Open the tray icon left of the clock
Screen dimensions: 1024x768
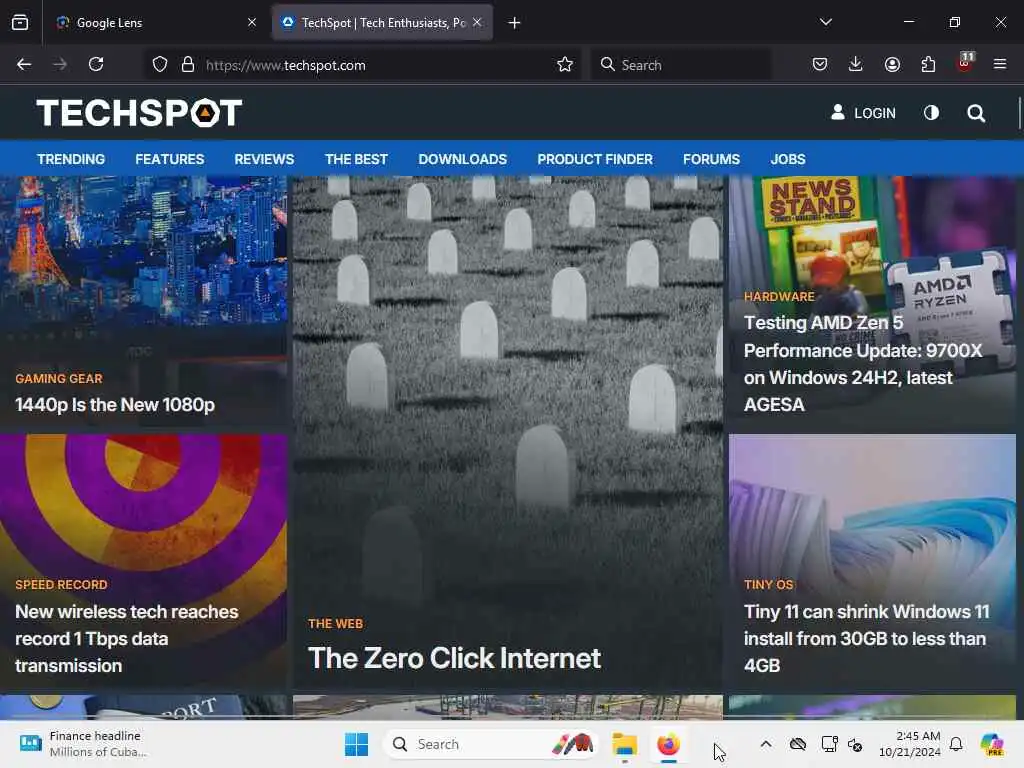point(855,744)
